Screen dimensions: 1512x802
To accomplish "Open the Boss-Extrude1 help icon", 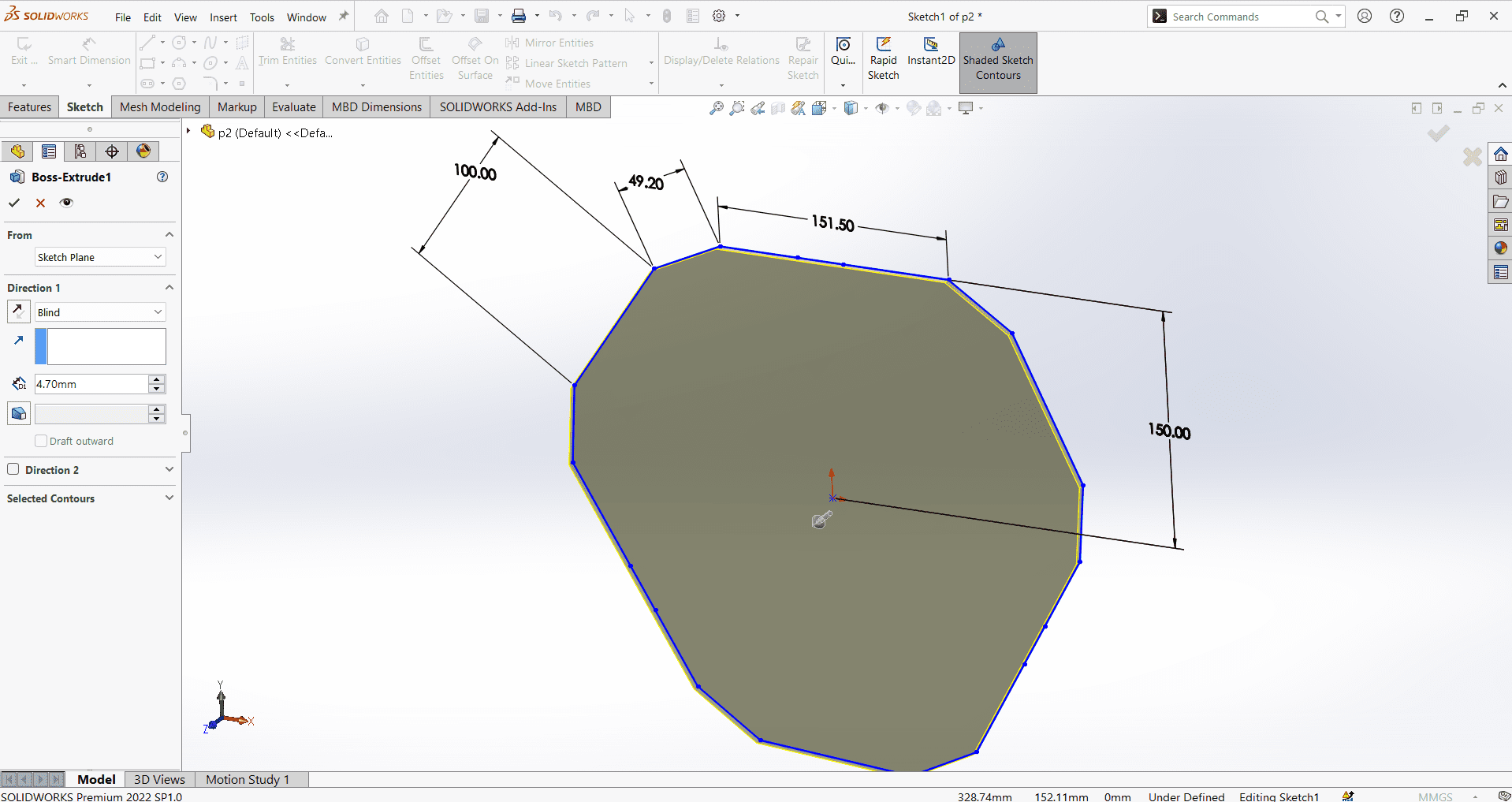I will click(162, 177).
